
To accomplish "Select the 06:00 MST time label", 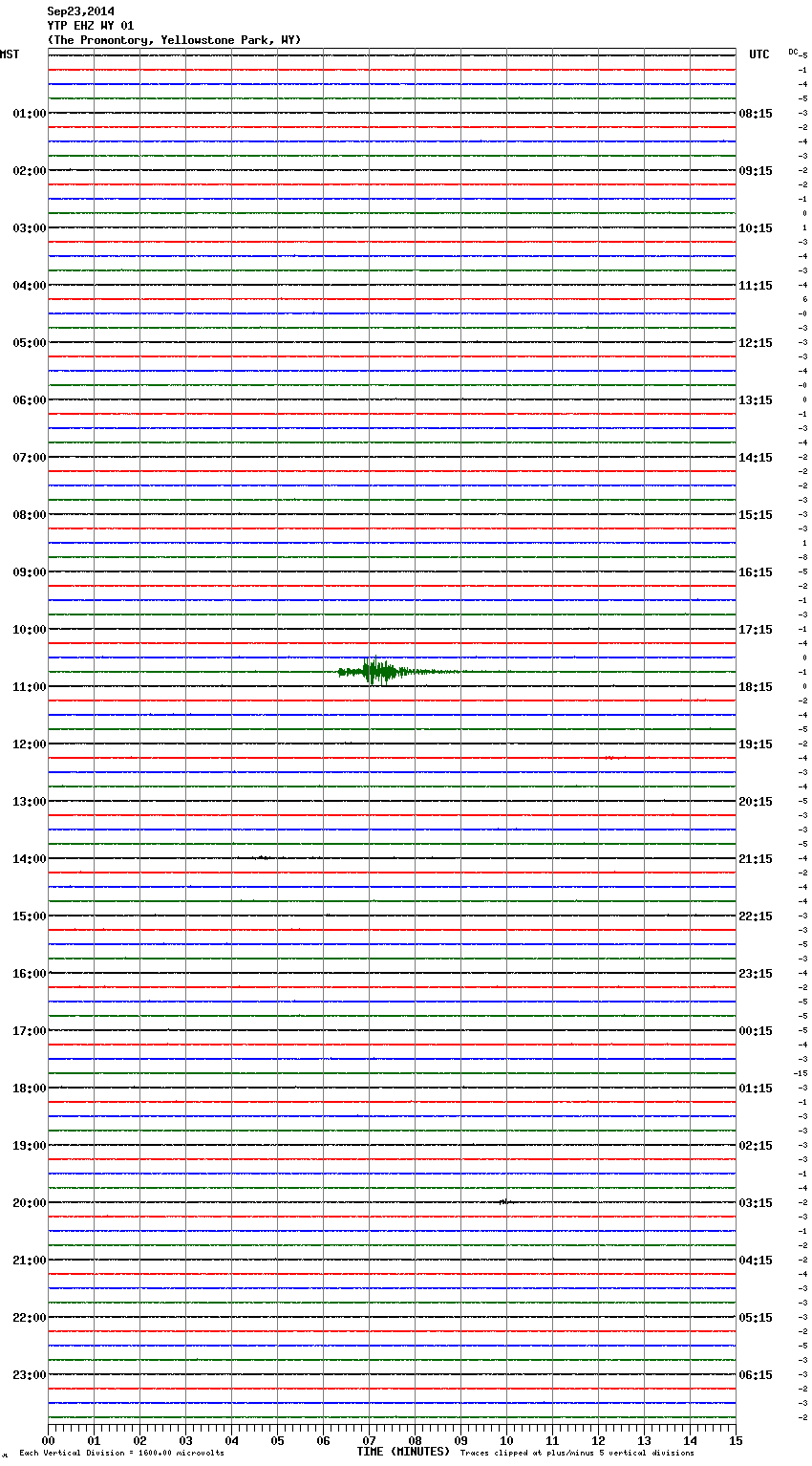I will pos(30,400).
